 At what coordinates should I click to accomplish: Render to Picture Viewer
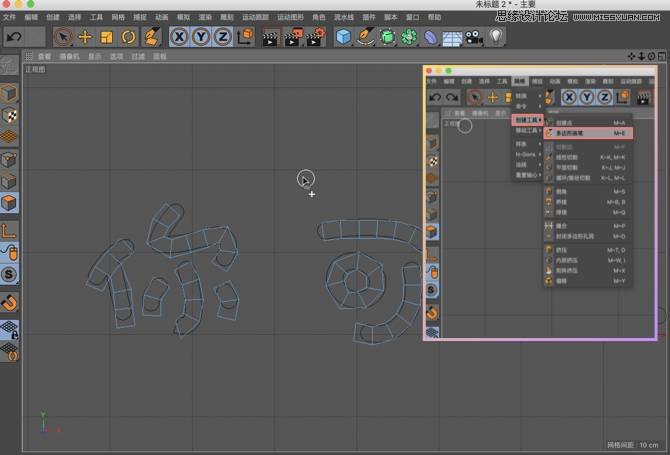pyautogui.click(x=293, y=38)
